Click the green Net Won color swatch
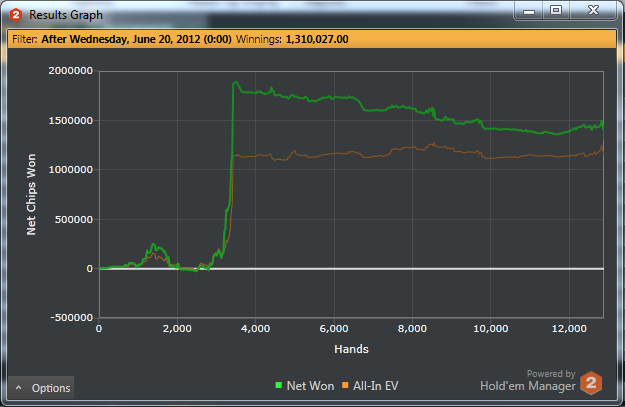The image size is (625, 407). [x=279, y=385]
